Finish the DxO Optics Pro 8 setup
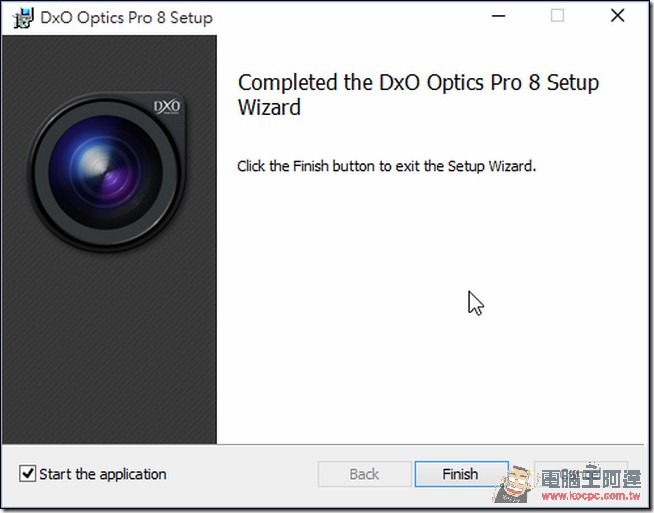The height and width of the screenshot is (513, 654). tap(461, 474)
